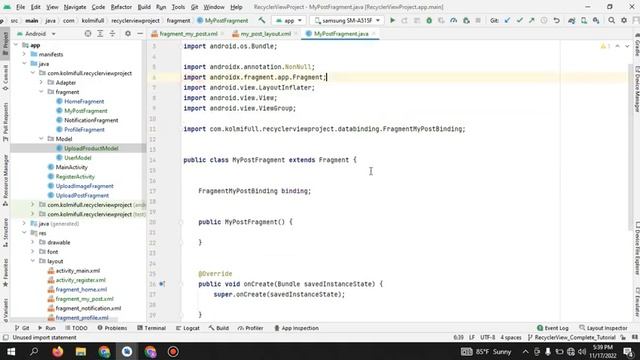Open the Tools menu

(178, 7)
